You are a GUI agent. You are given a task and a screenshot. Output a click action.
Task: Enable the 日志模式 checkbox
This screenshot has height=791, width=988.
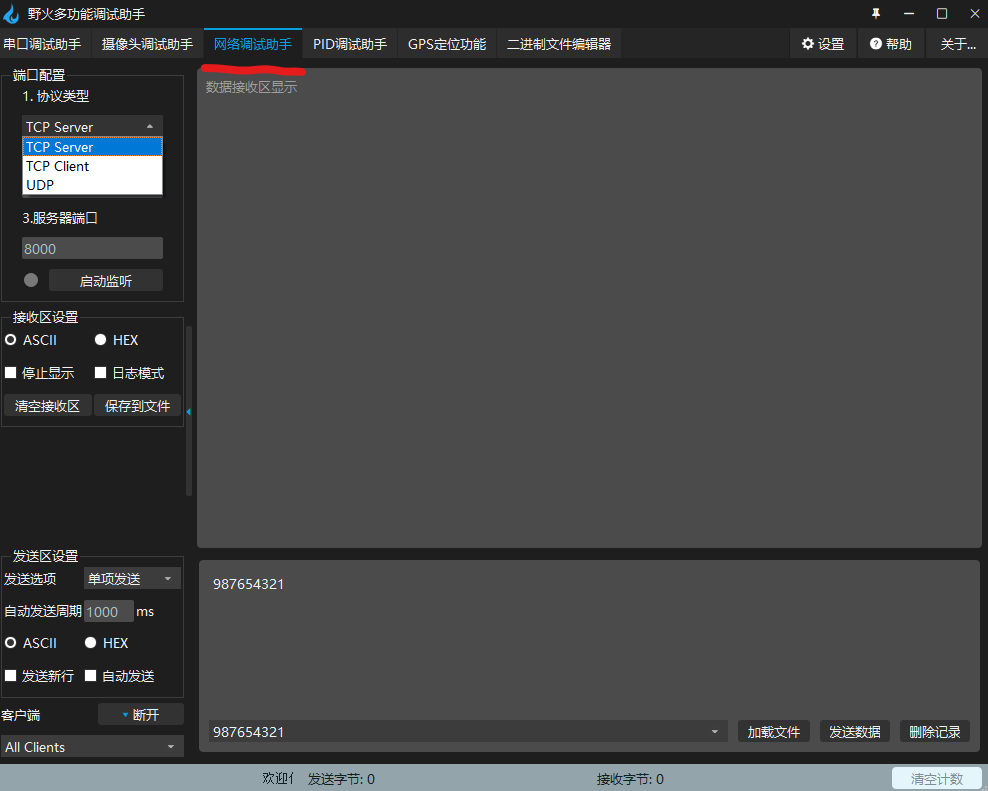100,372
